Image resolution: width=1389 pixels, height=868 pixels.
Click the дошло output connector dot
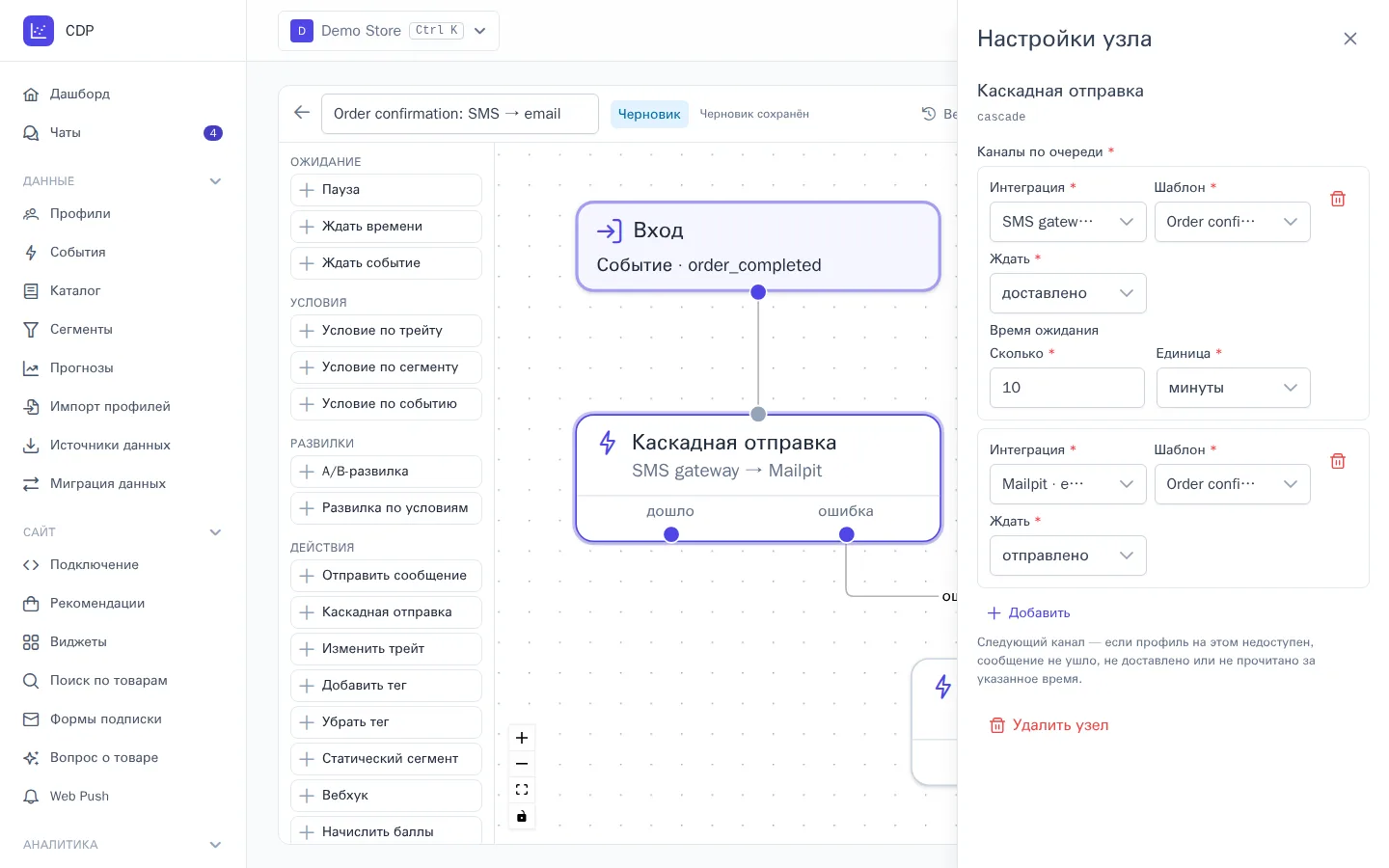click(x=671, y=534)
